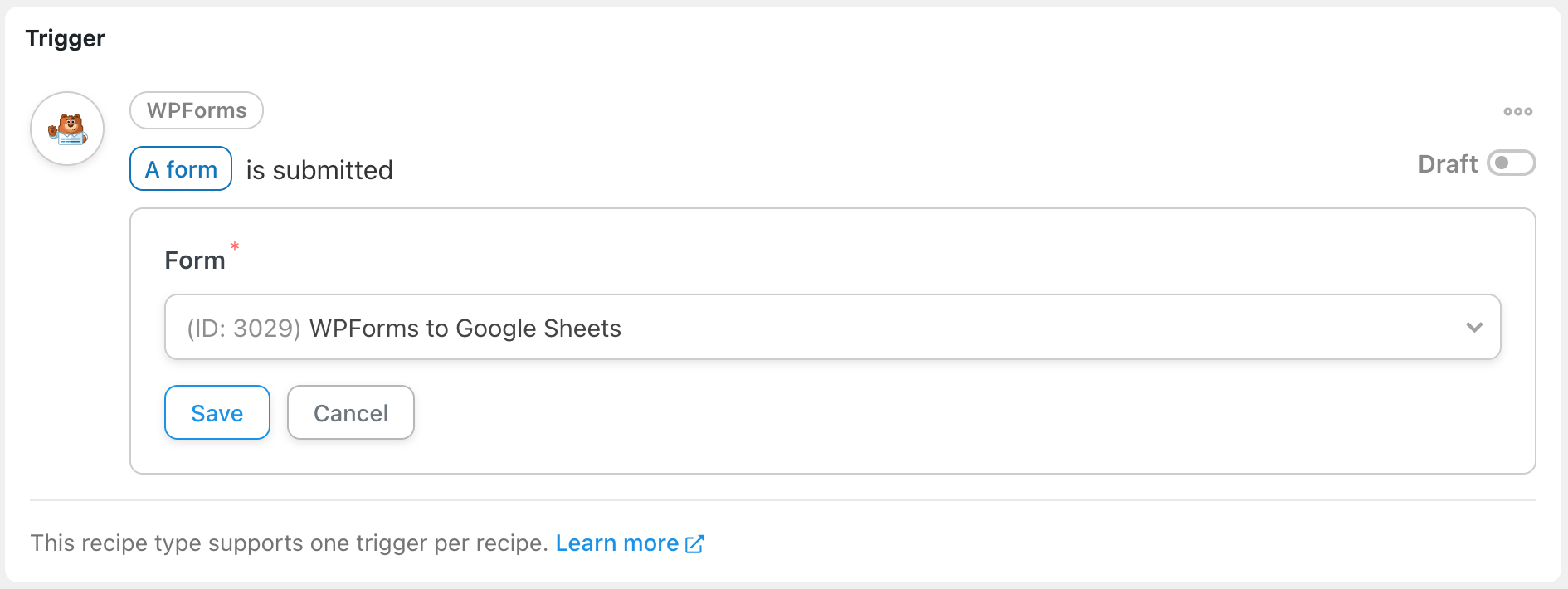Click the "is submitted" trigger sentence text

pos(319,170)
